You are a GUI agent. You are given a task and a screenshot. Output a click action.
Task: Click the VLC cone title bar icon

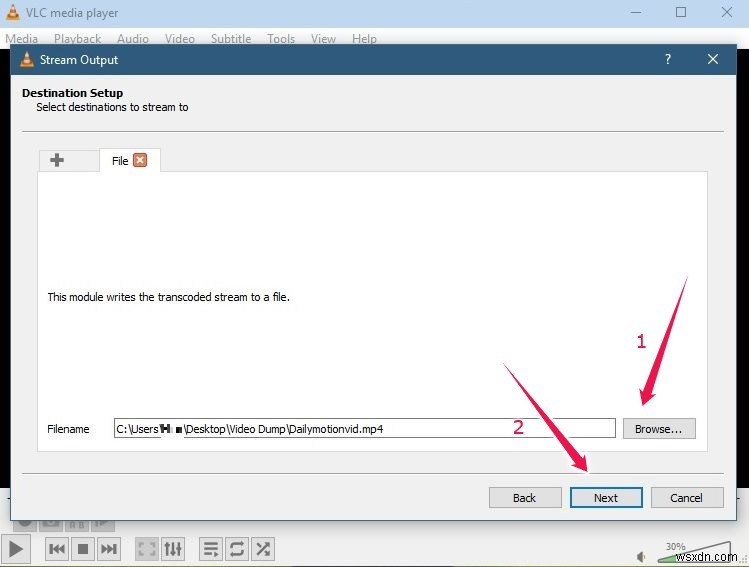pos(13,13)
